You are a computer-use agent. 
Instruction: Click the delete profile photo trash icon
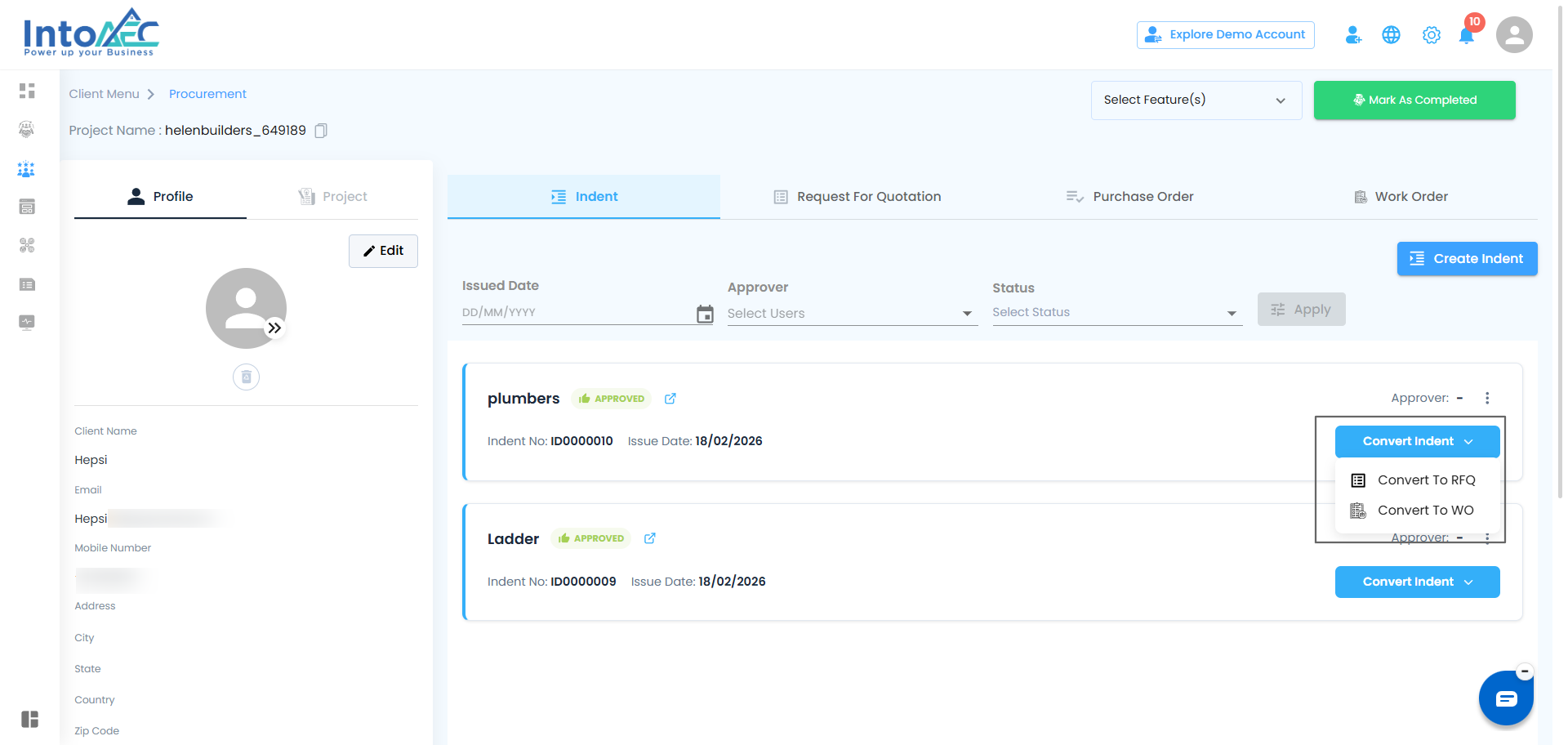tap(246, 377)
